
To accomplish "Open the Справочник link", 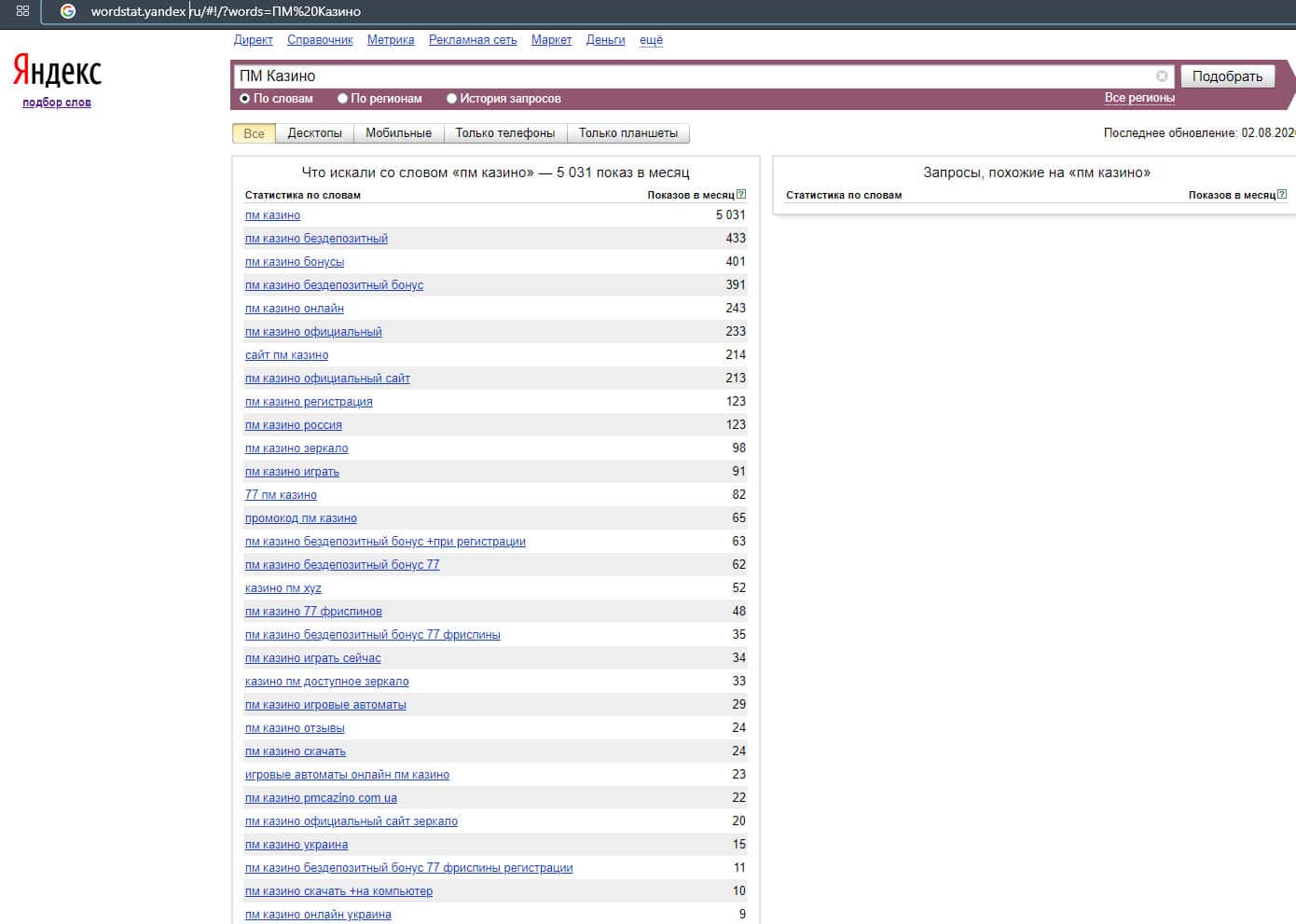I will pos(320,40).
